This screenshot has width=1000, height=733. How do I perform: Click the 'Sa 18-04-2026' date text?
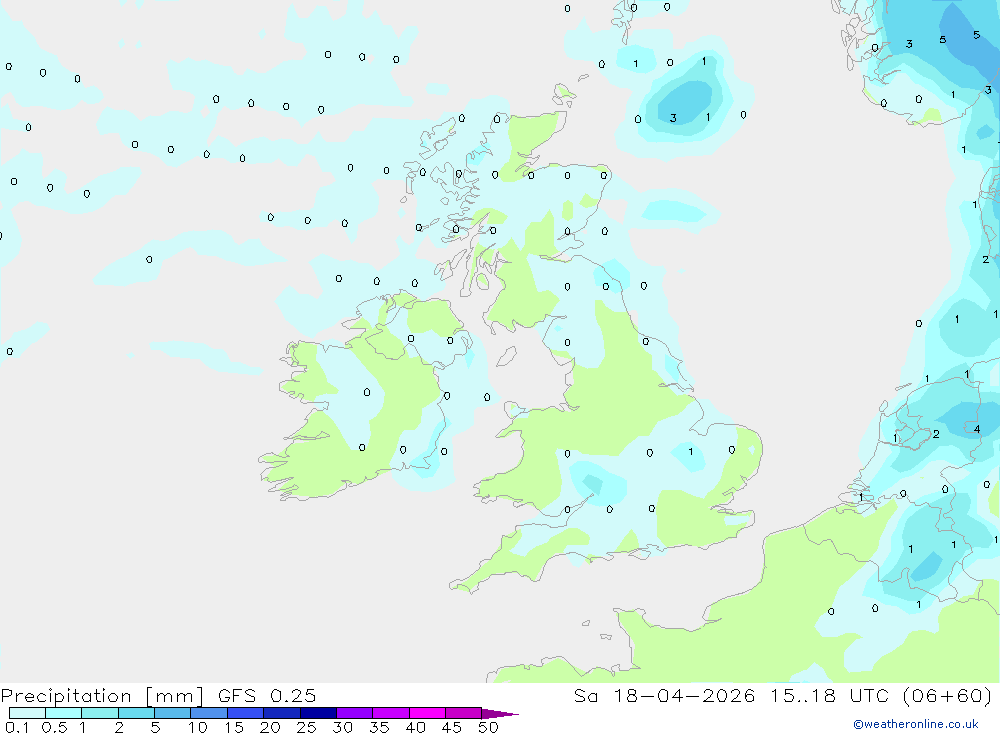tap(665, 695)
